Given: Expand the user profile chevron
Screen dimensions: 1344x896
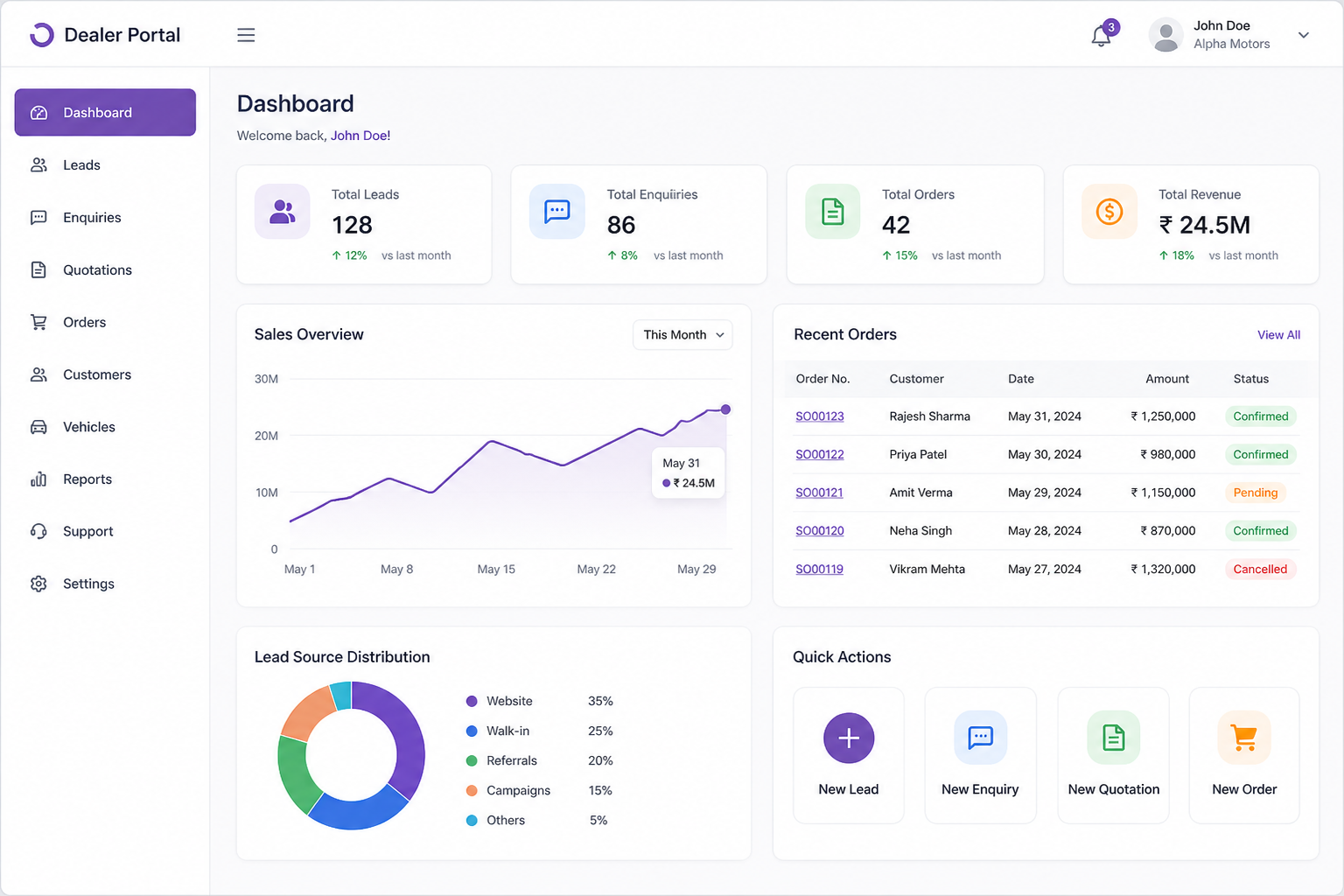Looking at the screenshot, I should coord(1304,35).
